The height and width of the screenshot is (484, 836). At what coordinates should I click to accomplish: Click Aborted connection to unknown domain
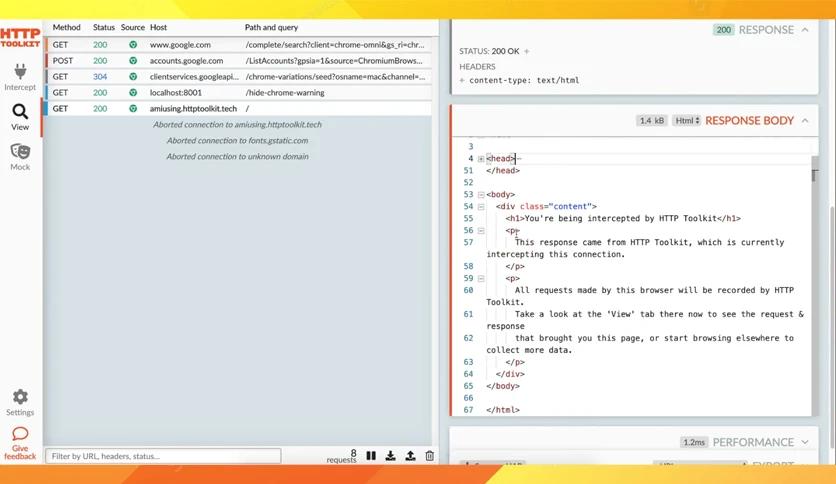pos(237,157)
